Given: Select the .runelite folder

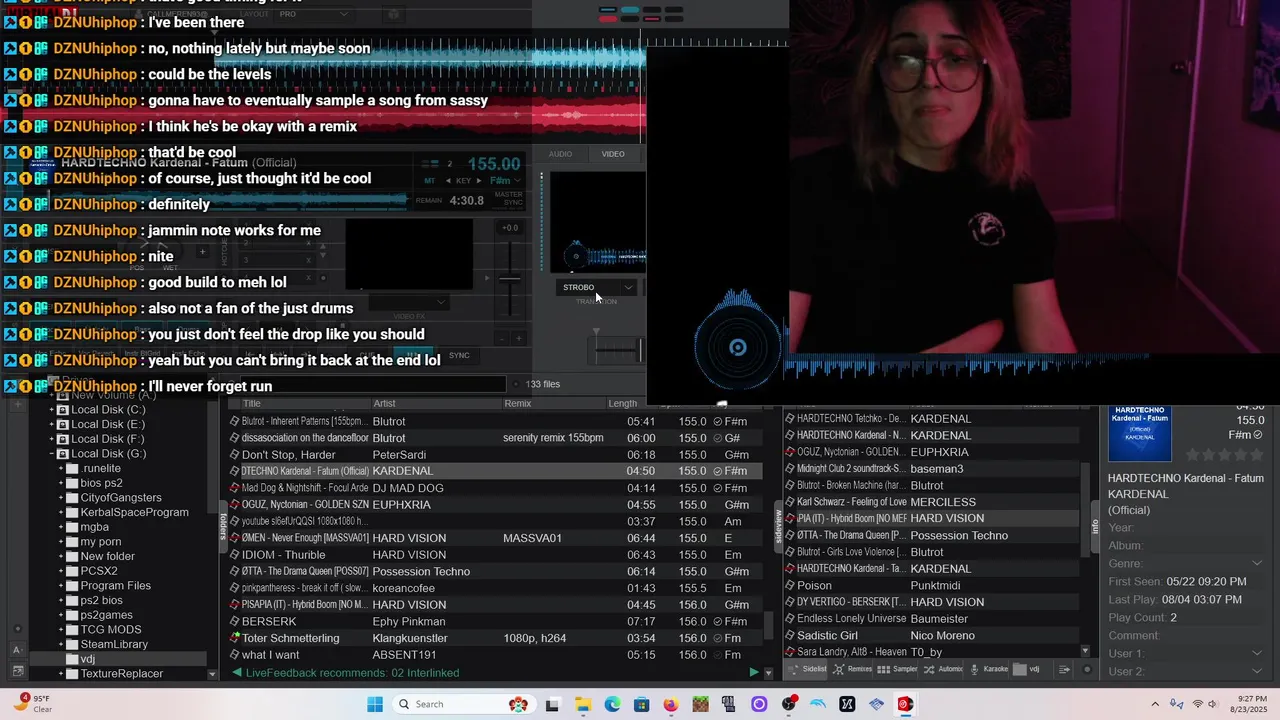Looking at the screenshot, I should coord(101,468).
